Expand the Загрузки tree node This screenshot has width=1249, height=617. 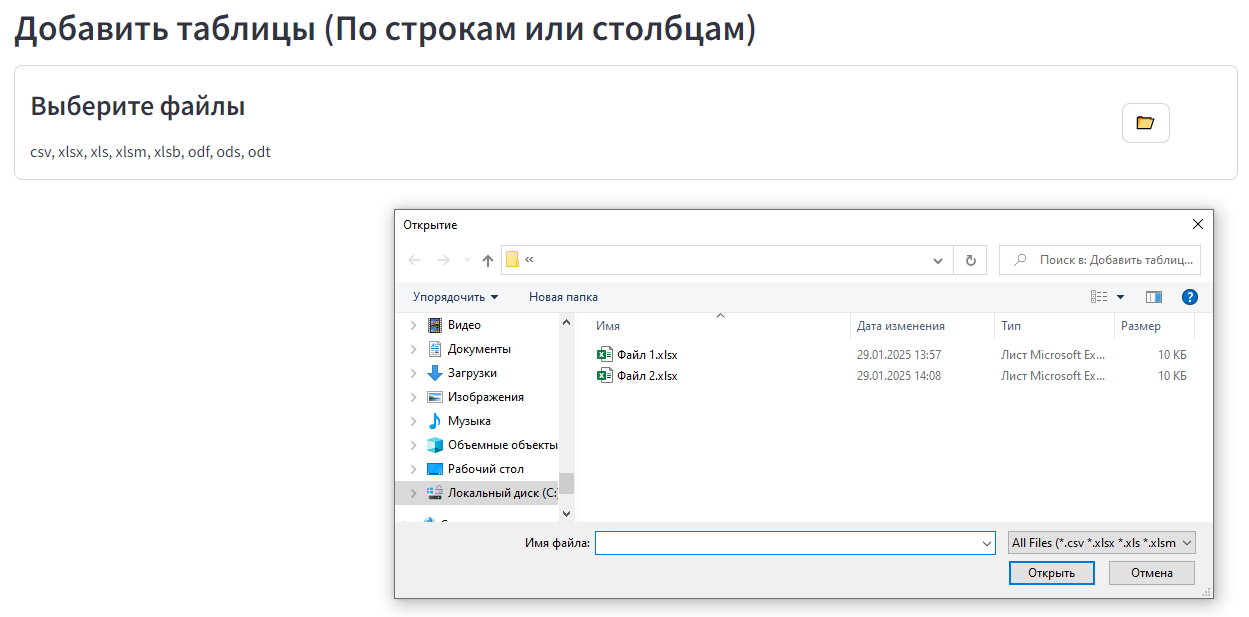414,373
